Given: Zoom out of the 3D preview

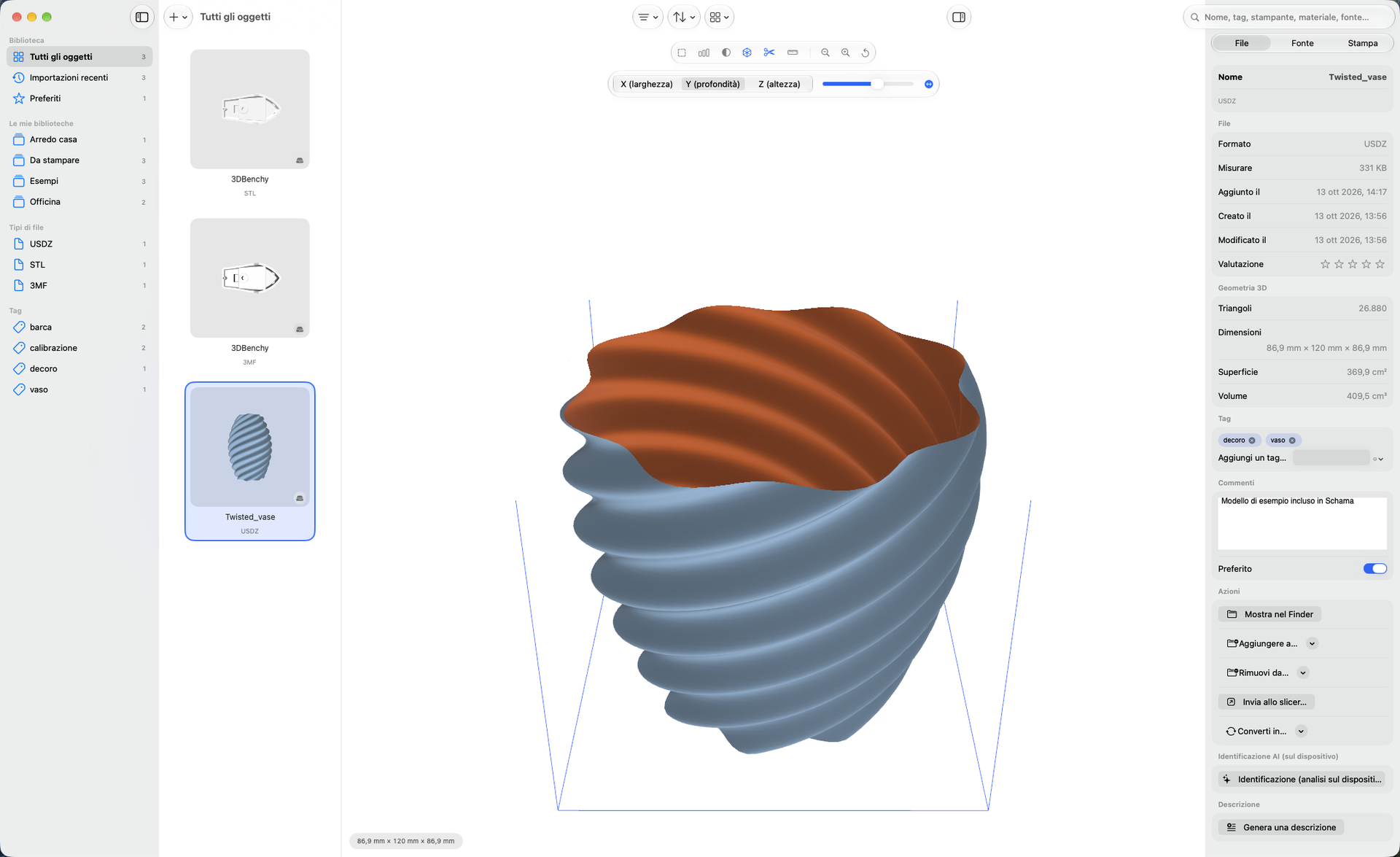Looking at the screenshot, I should point(825,53).
